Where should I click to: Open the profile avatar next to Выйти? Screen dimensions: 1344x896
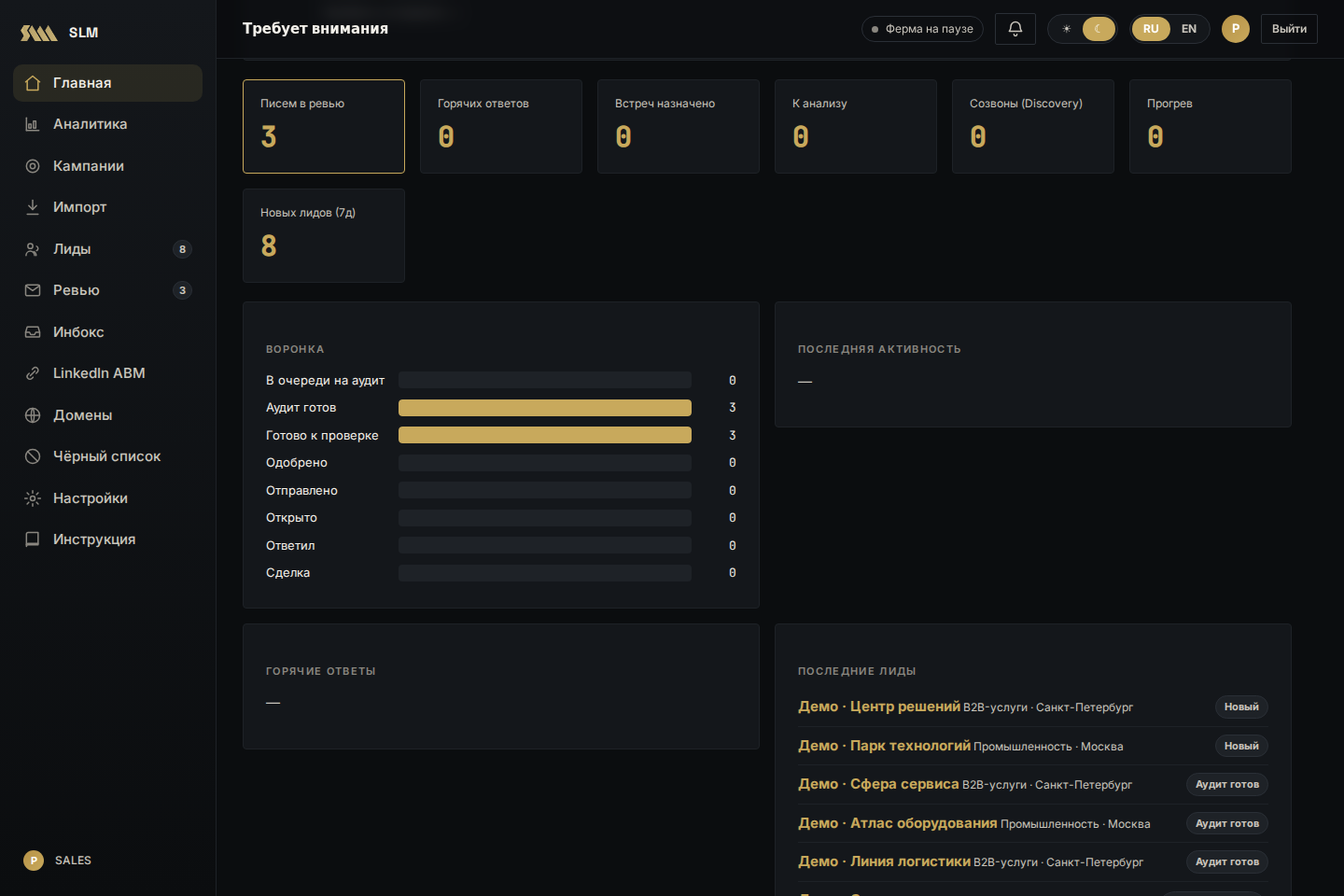[x=1236, y=29]
